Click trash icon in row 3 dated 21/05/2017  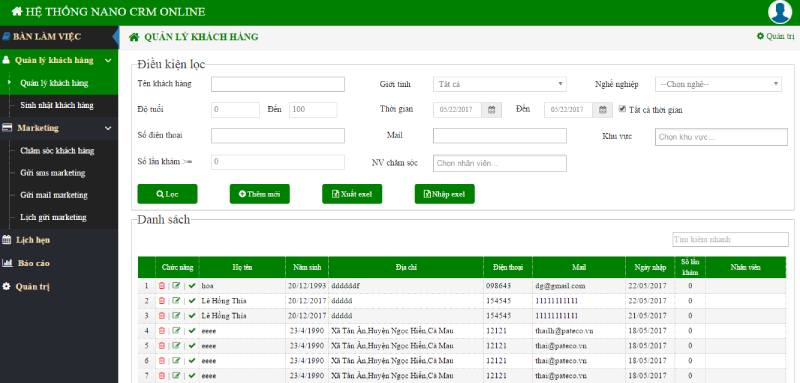162,316
